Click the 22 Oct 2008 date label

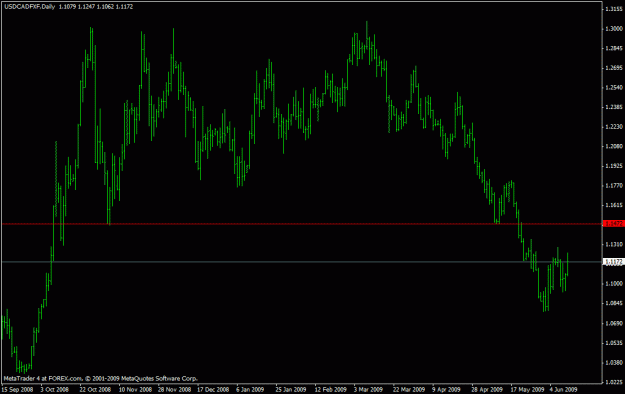click(x=95, y=389)
